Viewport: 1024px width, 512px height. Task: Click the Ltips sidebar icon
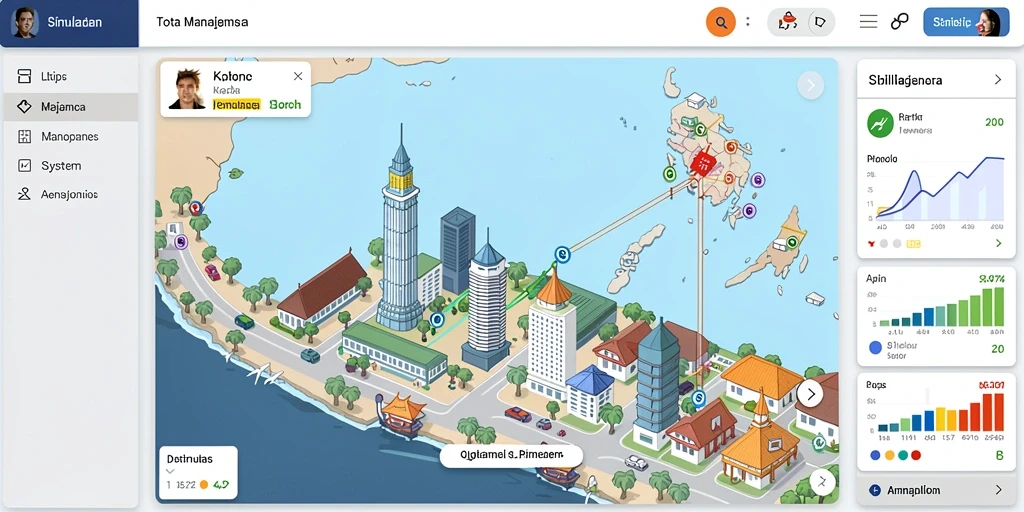coord(24,76)
